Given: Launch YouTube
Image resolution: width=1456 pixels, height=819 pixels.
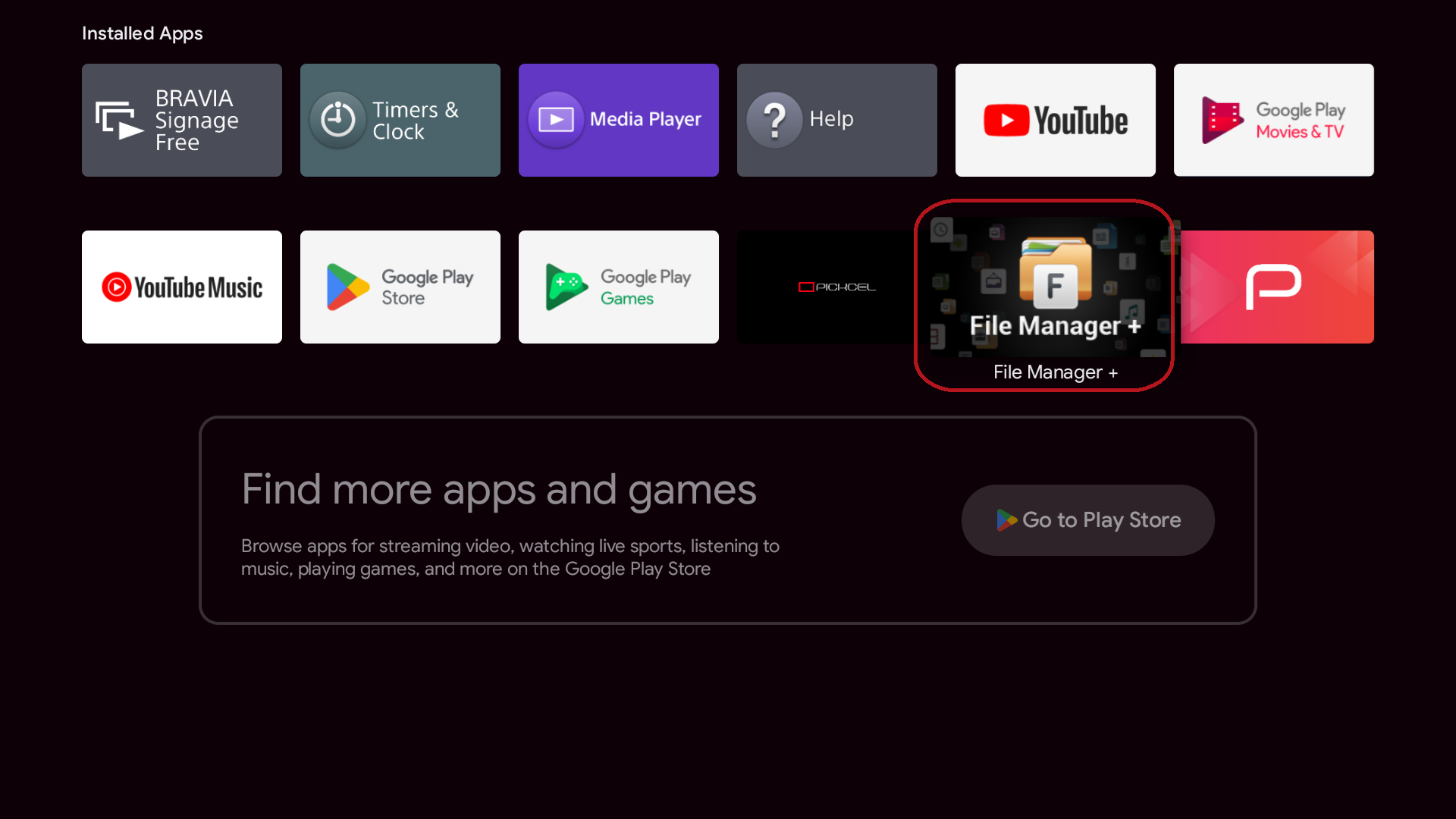Looking at the screenshot, I should tap(1055, 120).
